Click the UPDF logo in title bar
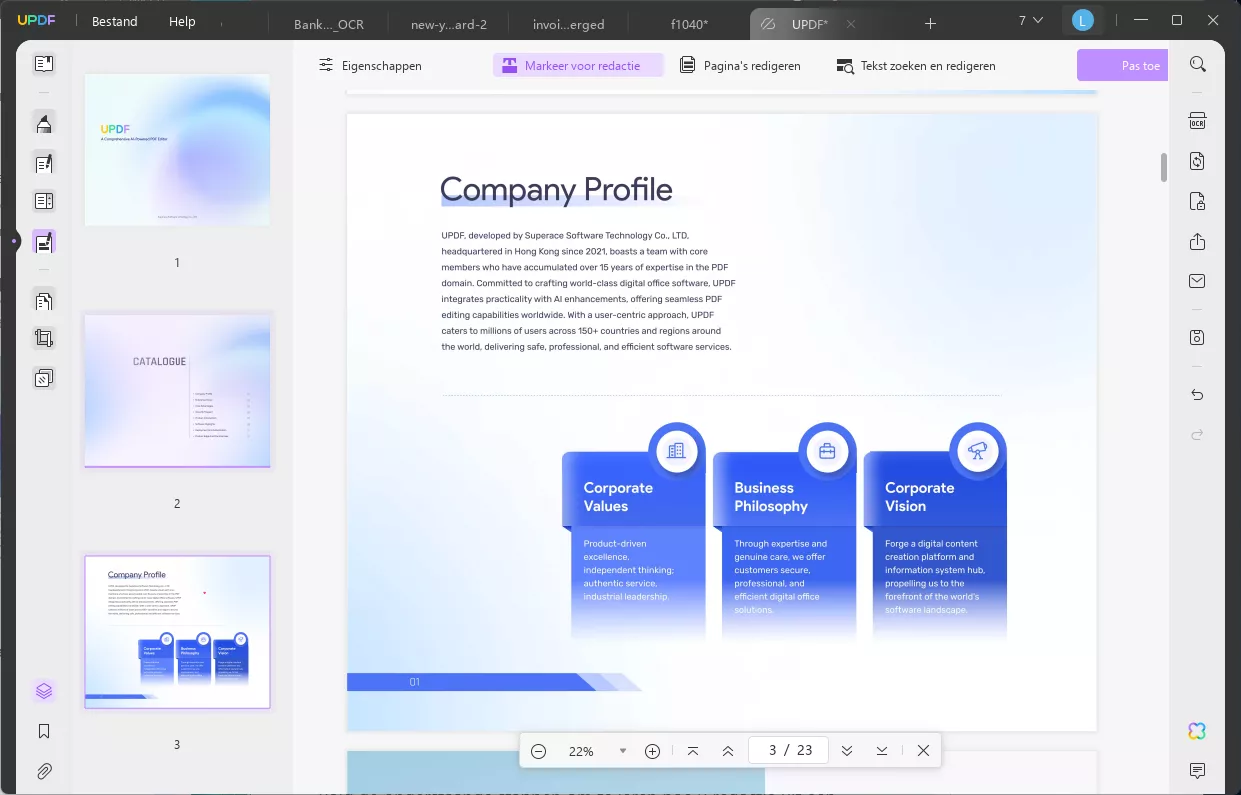The height and width of the screenshot is (795, 1241). [36, 21]
